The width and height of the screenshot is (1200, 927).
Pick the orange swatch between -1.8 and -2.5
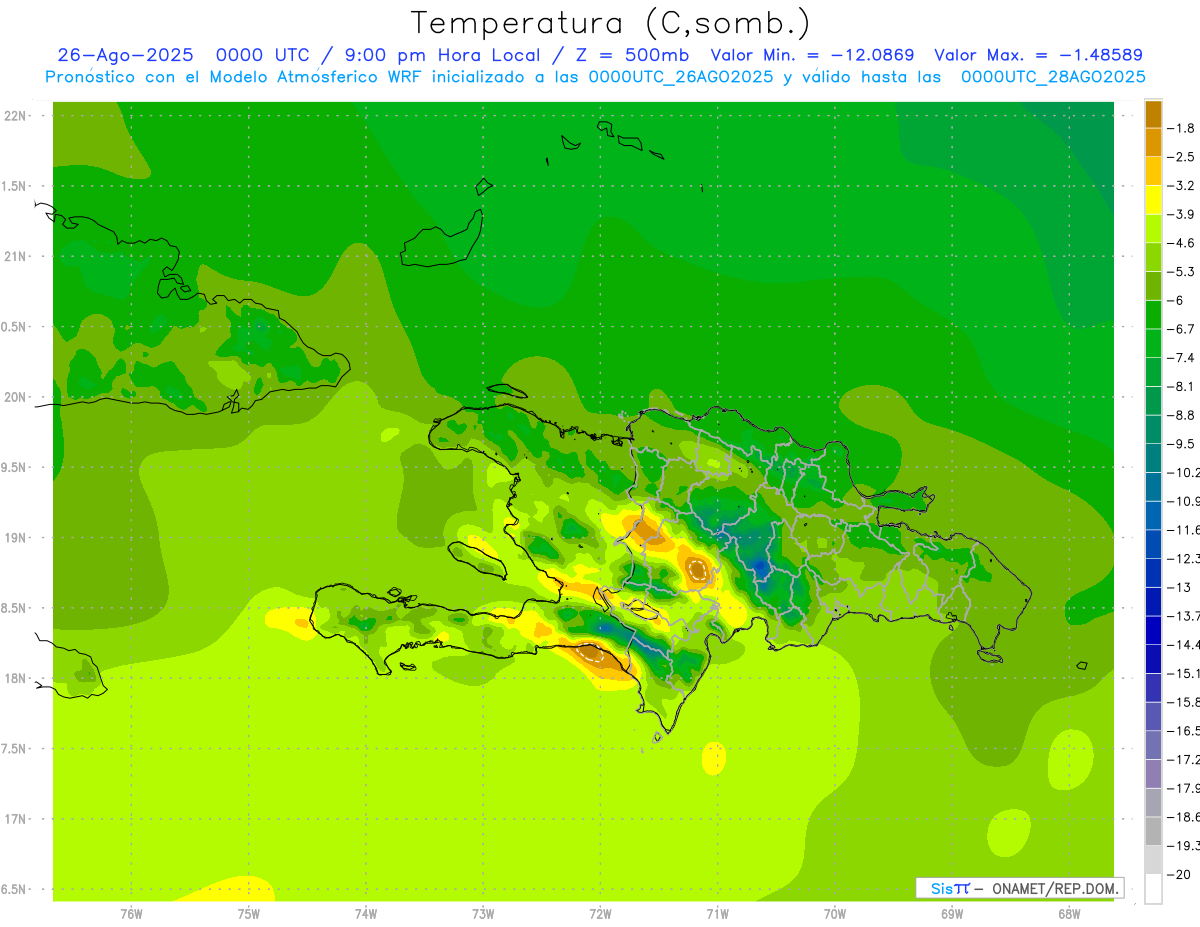[x=1153, y=143]
